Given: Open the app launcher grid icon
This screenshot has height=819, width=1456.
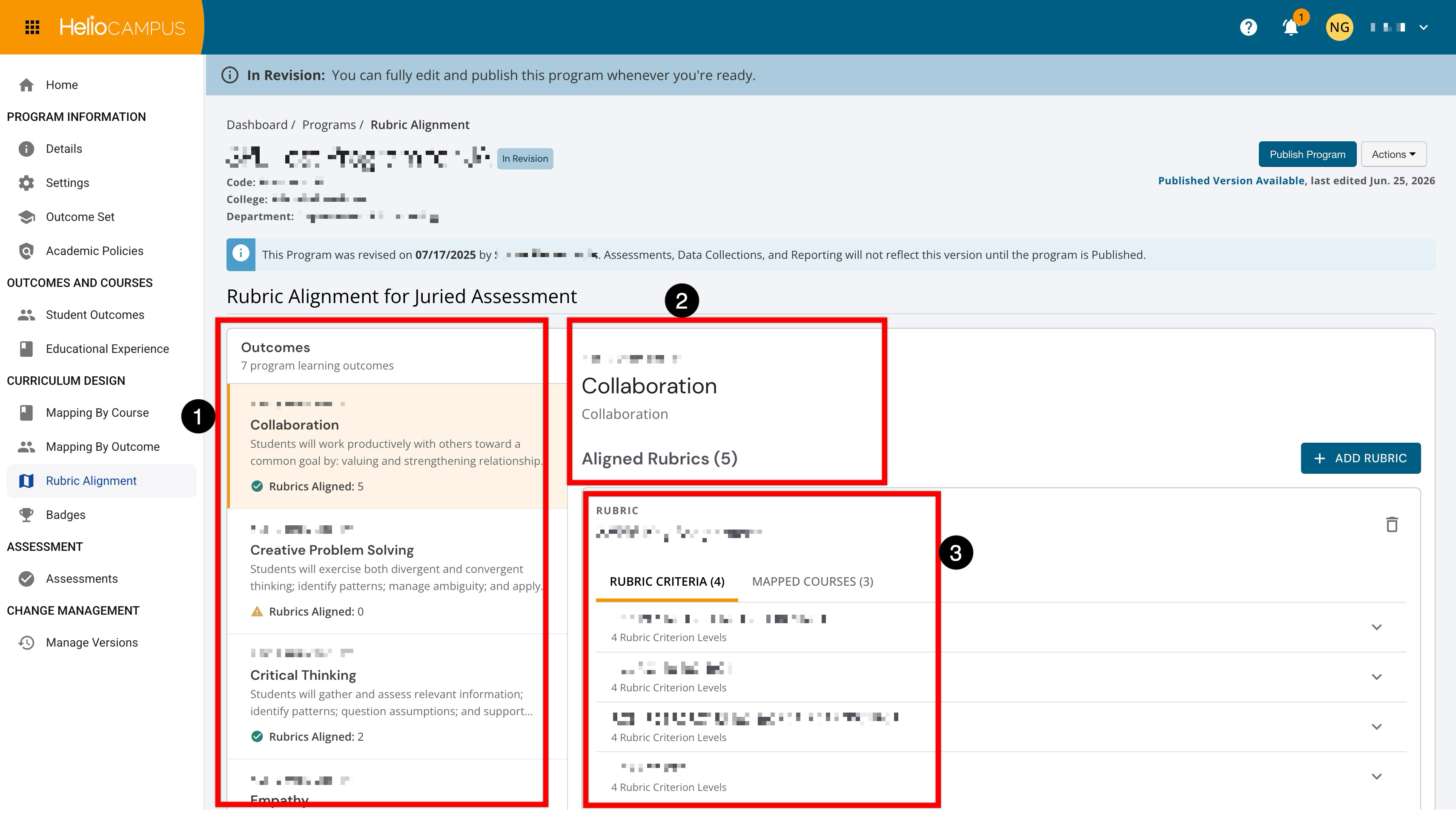Looking at the screenshot, I should click(x=32, y=27).
